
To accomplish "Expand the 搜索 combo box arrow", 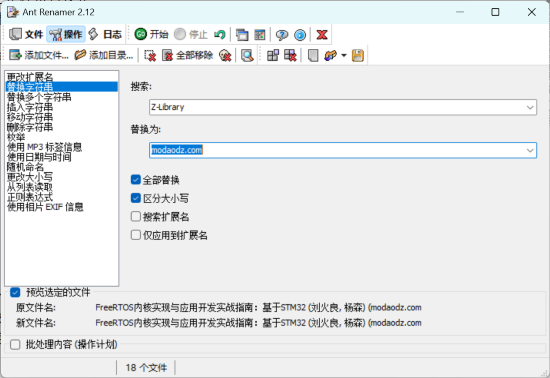I will 530,107.
